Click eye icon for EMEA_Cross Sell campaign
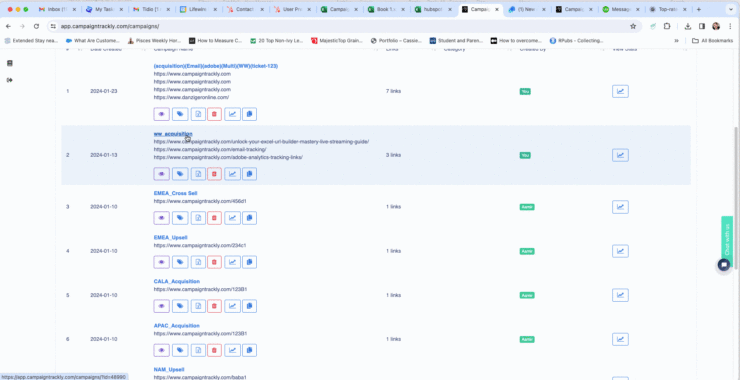The width and height of the screenshot is (740, 380). tap(161, 218)
